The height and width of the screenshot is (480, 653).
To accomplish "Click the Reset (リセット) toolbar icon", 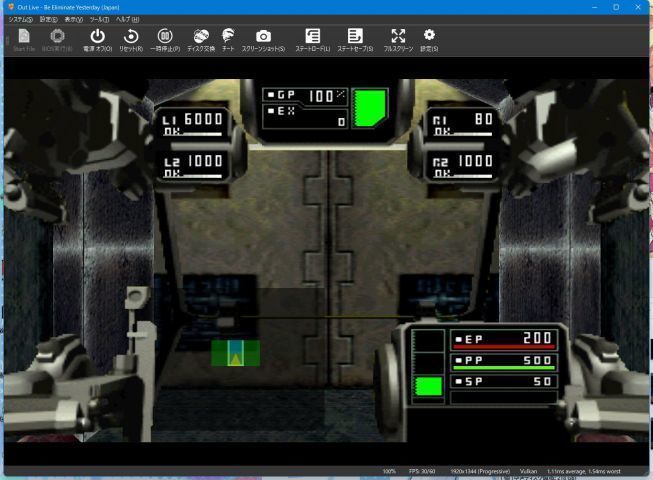I will pyautogui.click(x=131, y=40).
